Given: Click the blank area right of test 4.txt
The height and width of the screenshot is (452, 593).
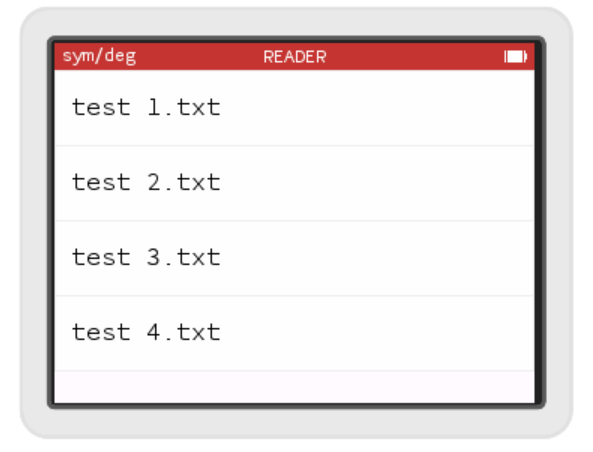Looking at the screenshot, I should pos(376,333).
